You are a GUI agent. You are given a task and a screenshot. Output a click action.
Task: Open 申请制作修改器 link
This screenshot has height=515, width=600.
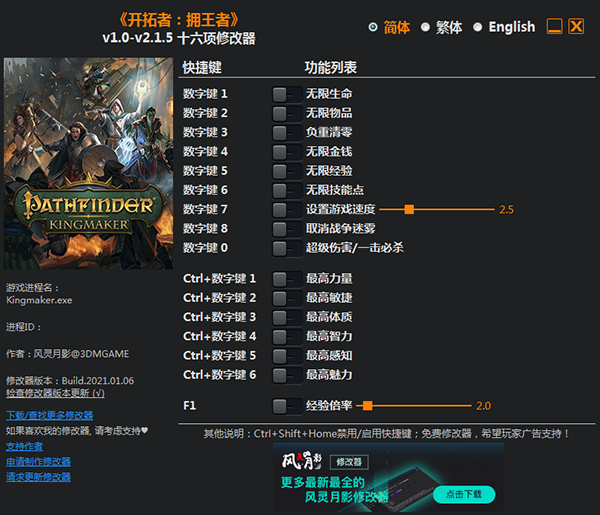tap(38, 462)
